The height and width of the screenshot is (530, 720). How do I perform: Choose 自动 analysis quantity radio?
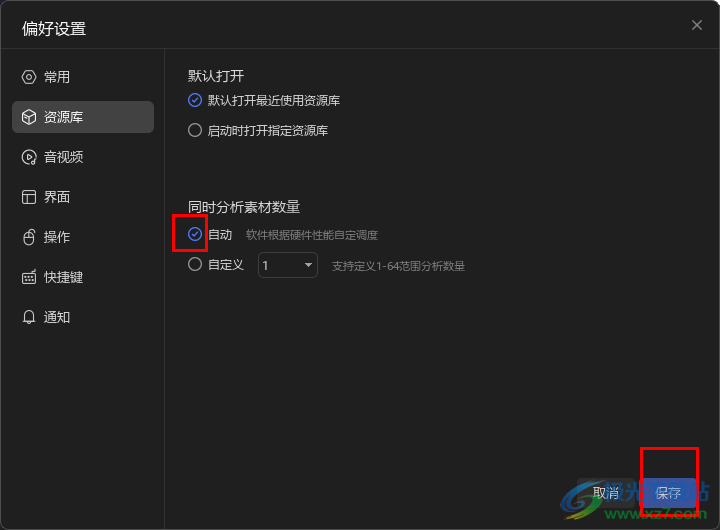click(x=195, y=234)
